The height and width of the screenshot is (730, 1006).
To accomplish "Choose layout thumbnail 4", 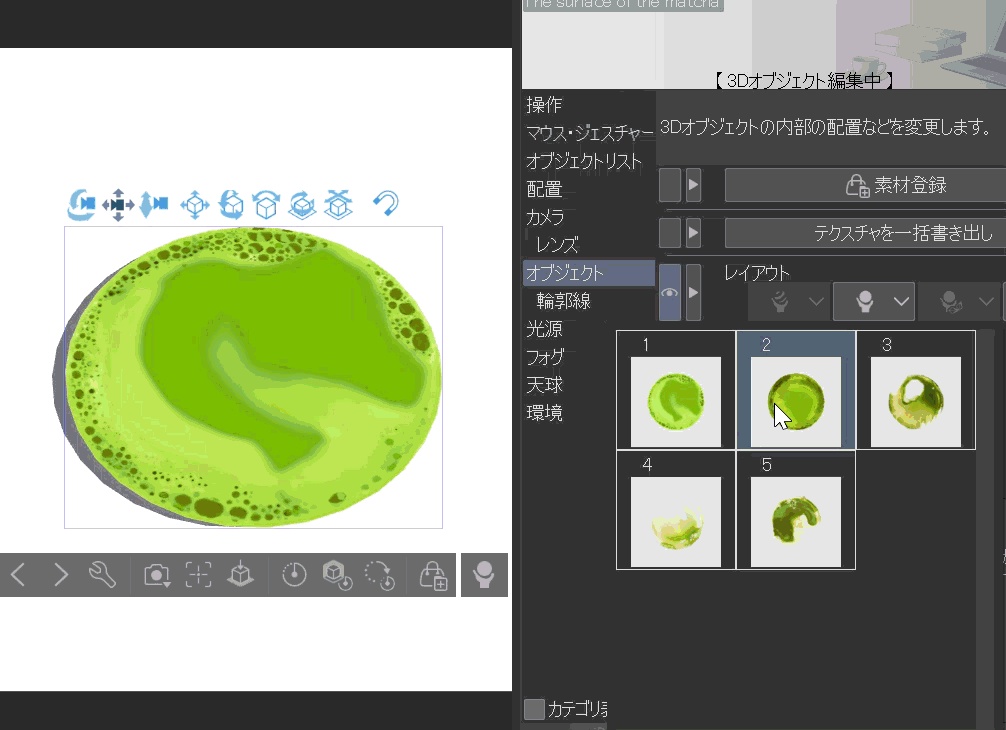I will pos(676,510).
